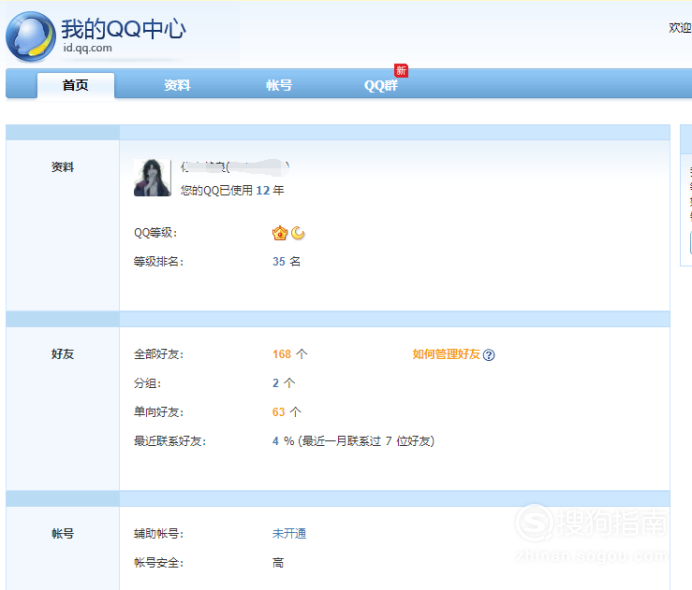Click the 最近联系好友 label

pos(170,441)
